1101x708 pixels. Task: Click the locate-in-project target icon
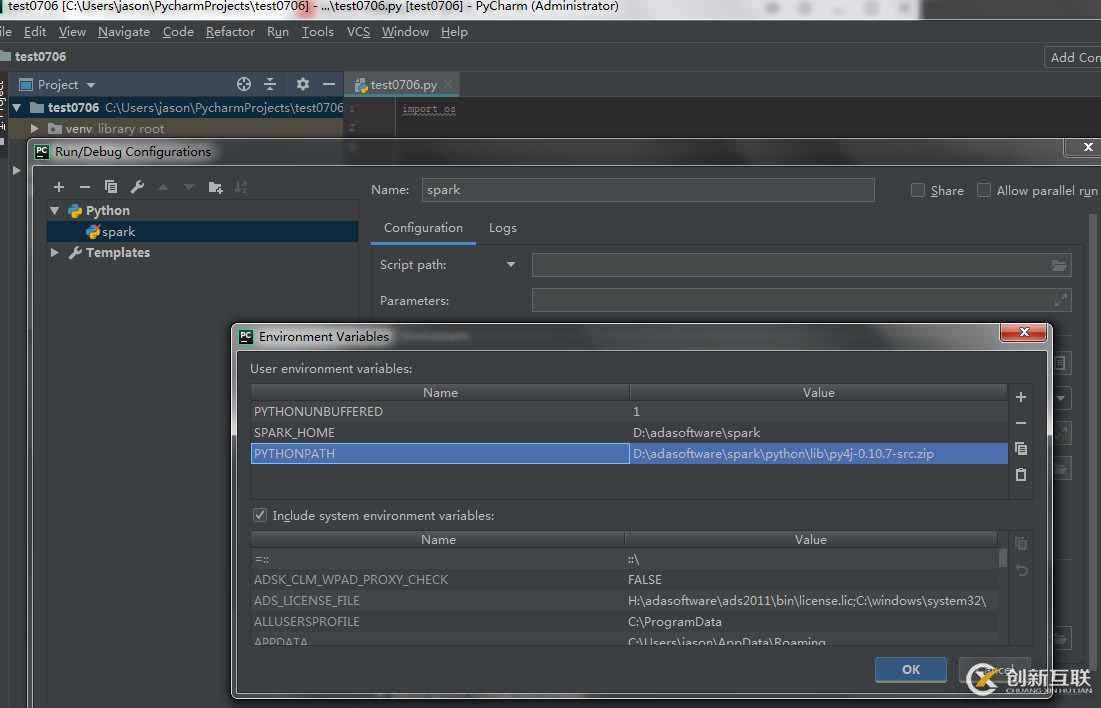(x=243, y=85)
